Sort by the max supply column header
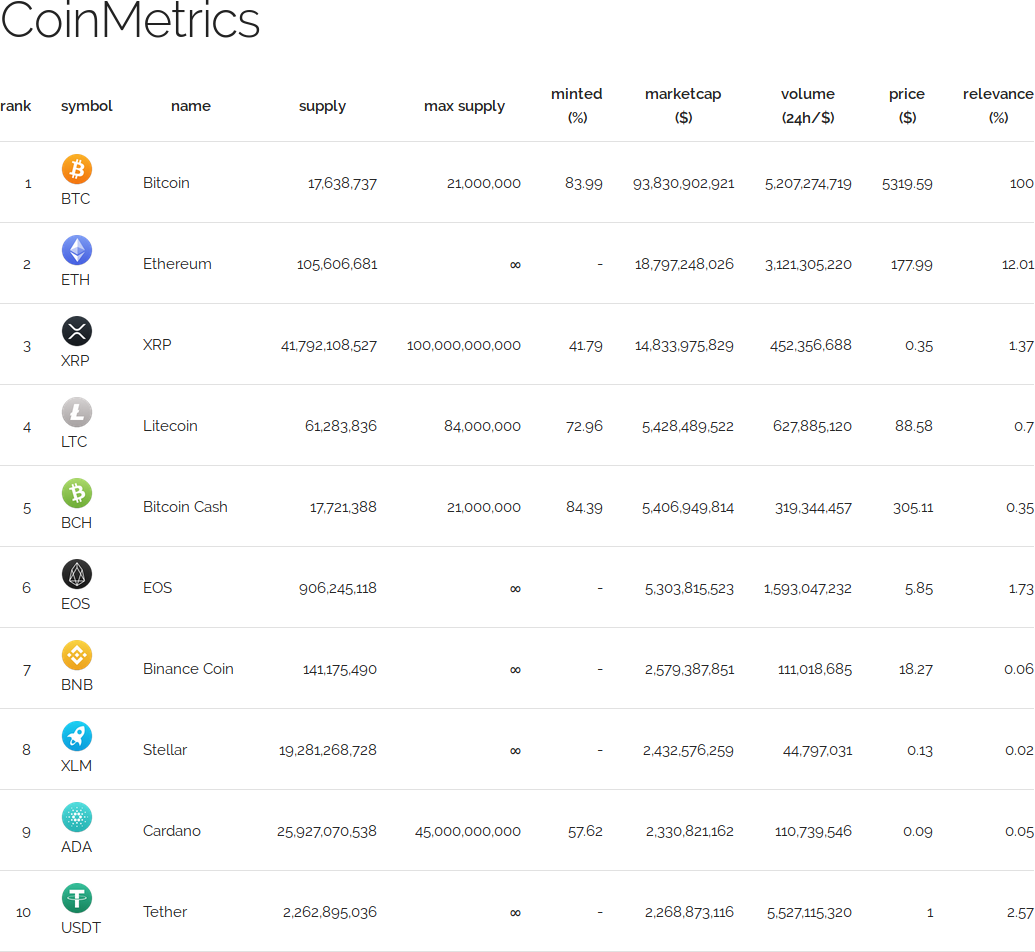 point(464,106)
